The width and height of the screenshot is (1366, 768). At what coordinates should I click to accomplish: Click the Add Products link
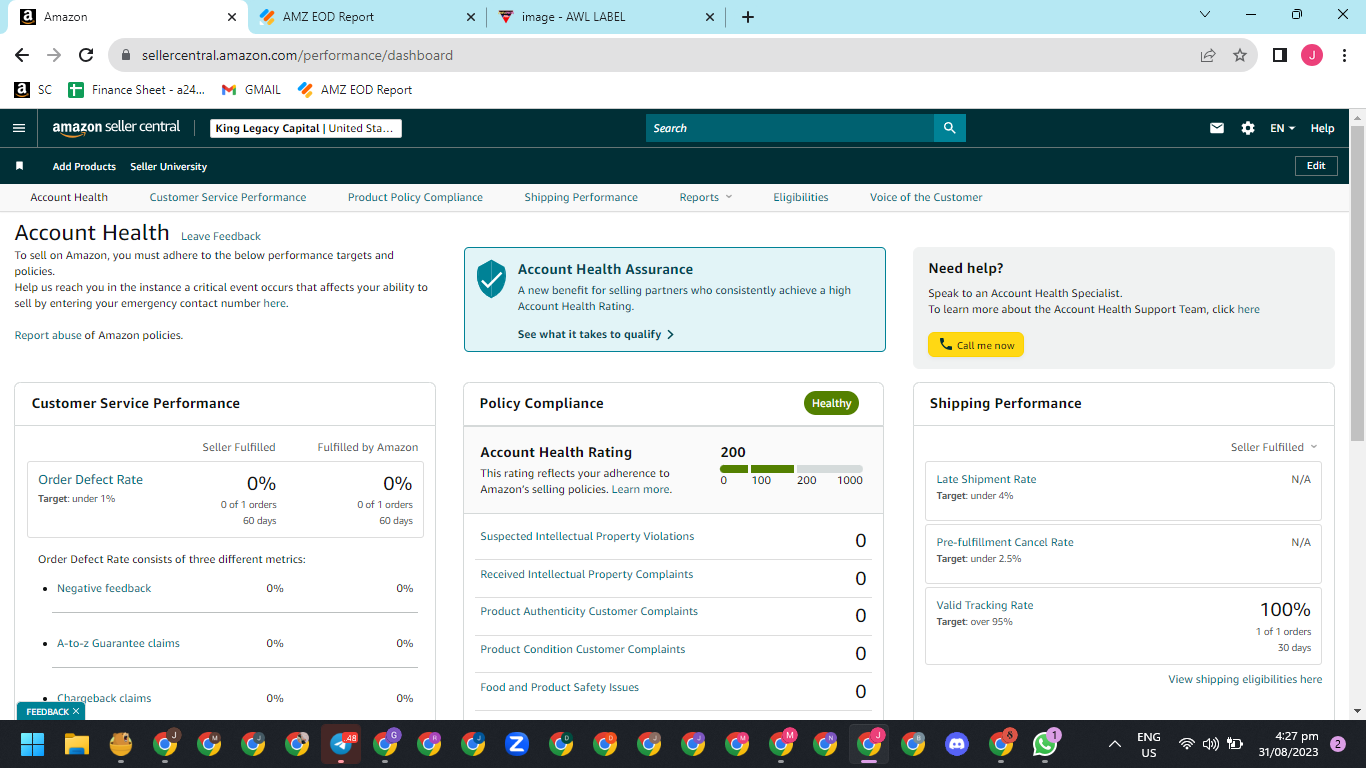click(84, 166)
